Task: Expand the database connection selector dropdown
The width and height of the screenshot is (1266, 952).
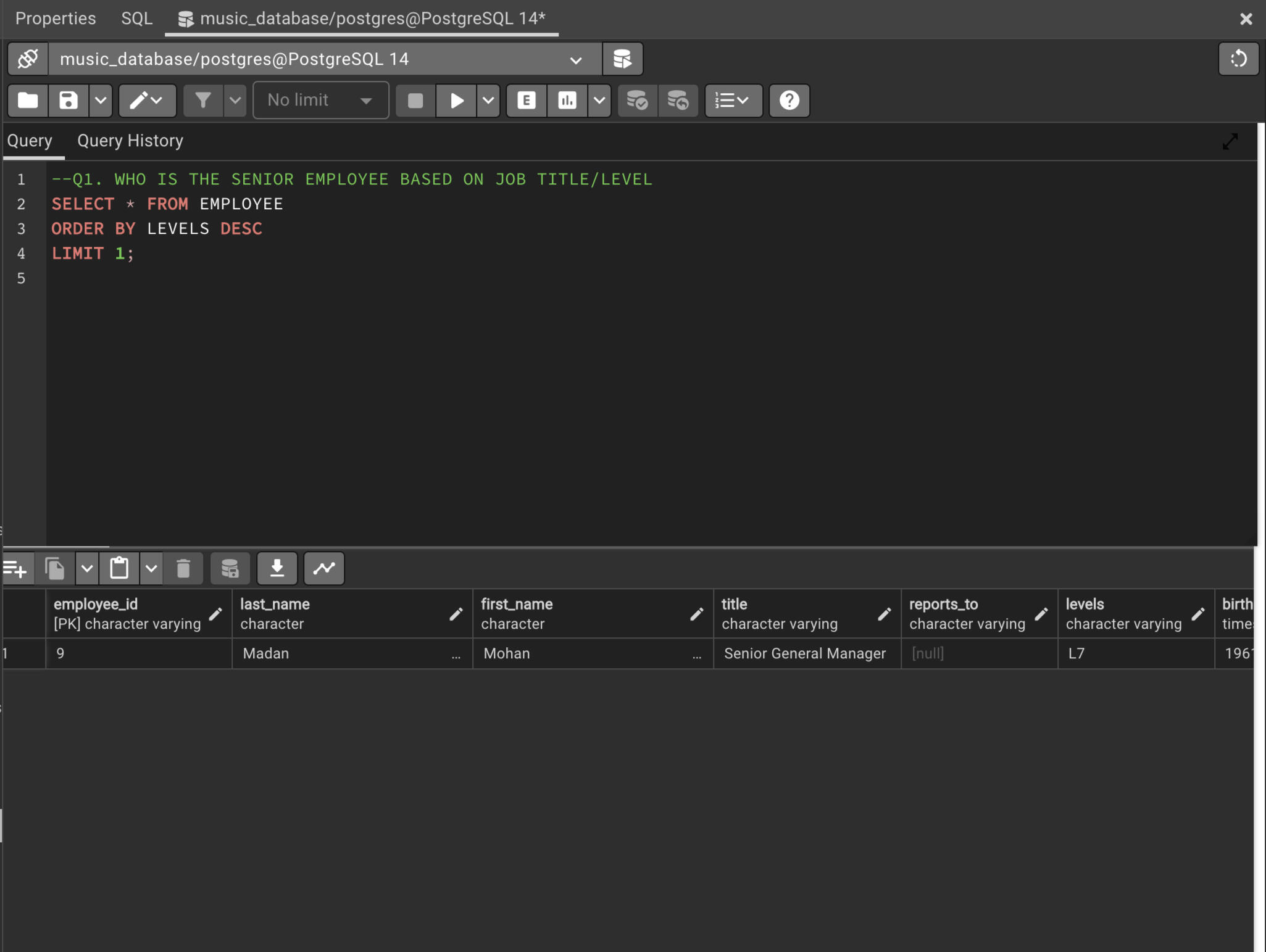Action: coord(575,60)
